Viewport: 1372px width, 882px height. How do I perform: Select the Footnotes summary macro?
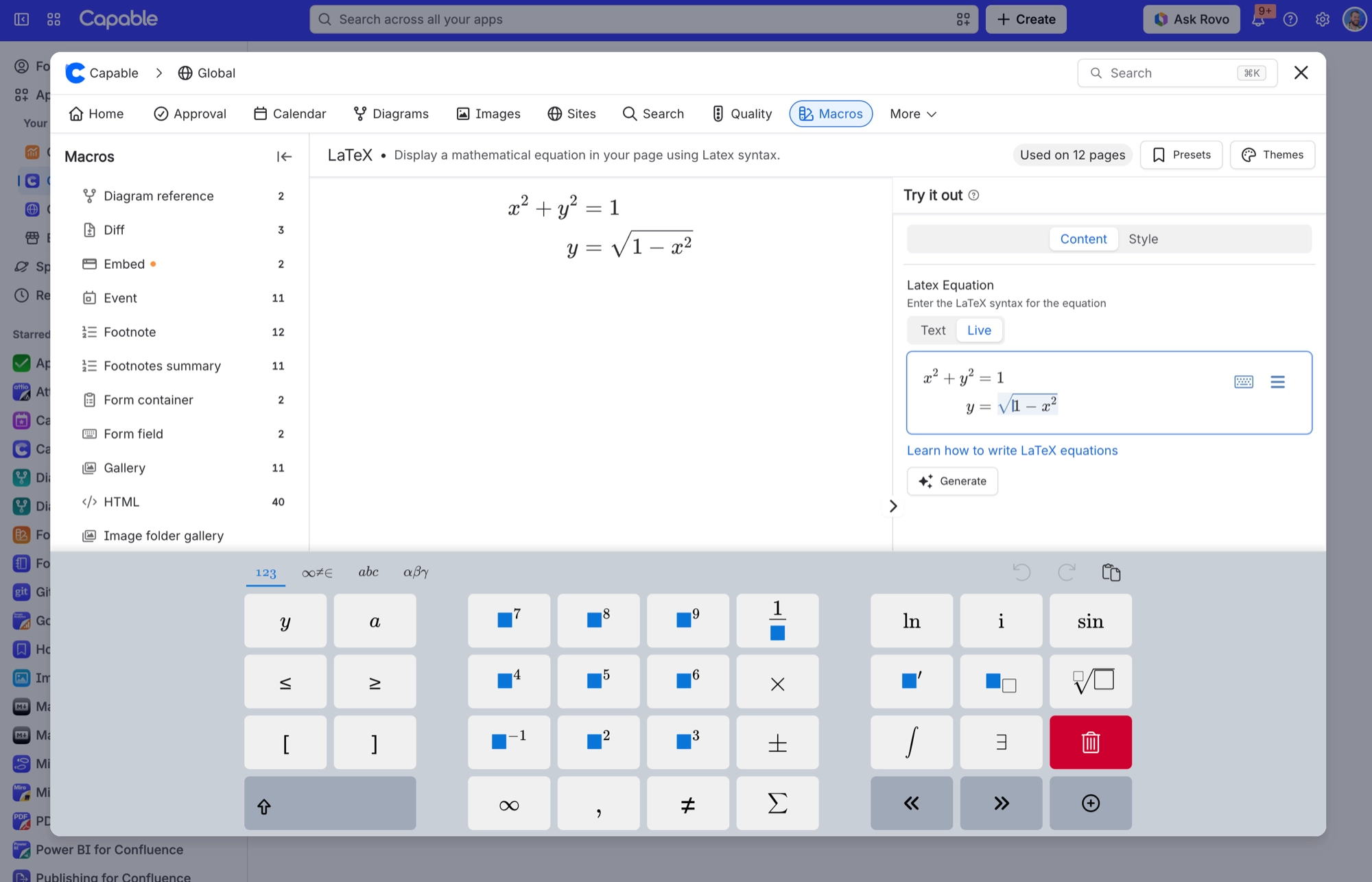click(183, 366)
